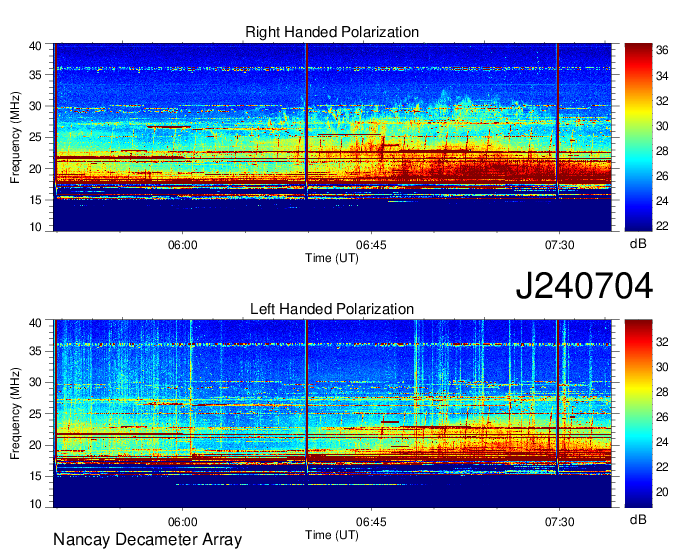Click 06:45 tick on Left Handed time axis

click(371, 521)
